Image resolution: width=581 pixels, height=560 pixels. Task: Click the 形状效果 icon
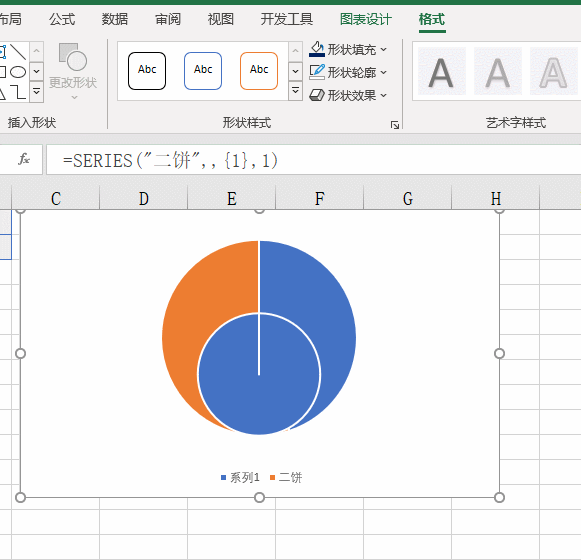(317, 95)
